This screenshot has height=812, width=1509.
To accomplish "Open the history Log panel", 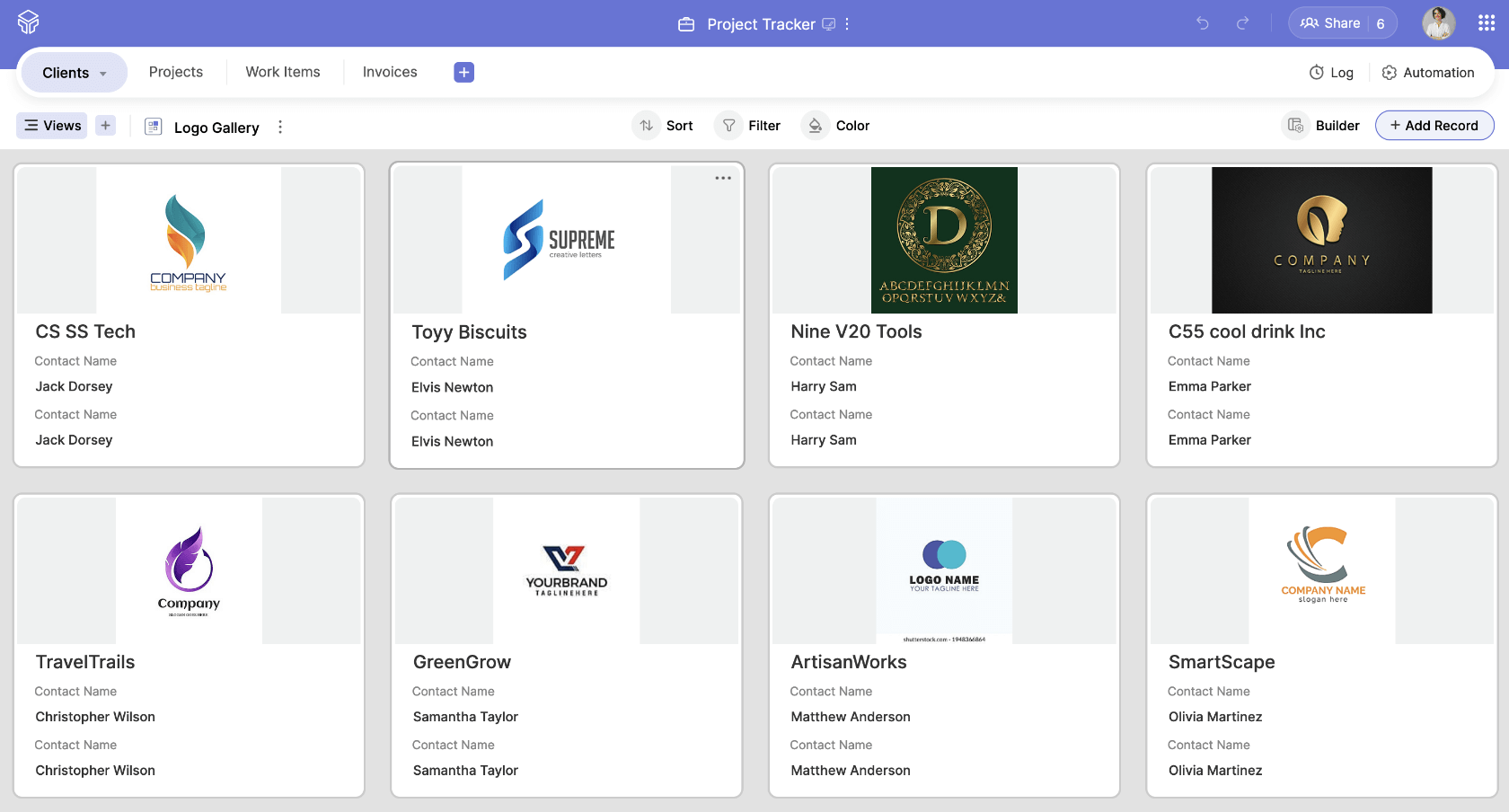I will (x=1331, y=73).
